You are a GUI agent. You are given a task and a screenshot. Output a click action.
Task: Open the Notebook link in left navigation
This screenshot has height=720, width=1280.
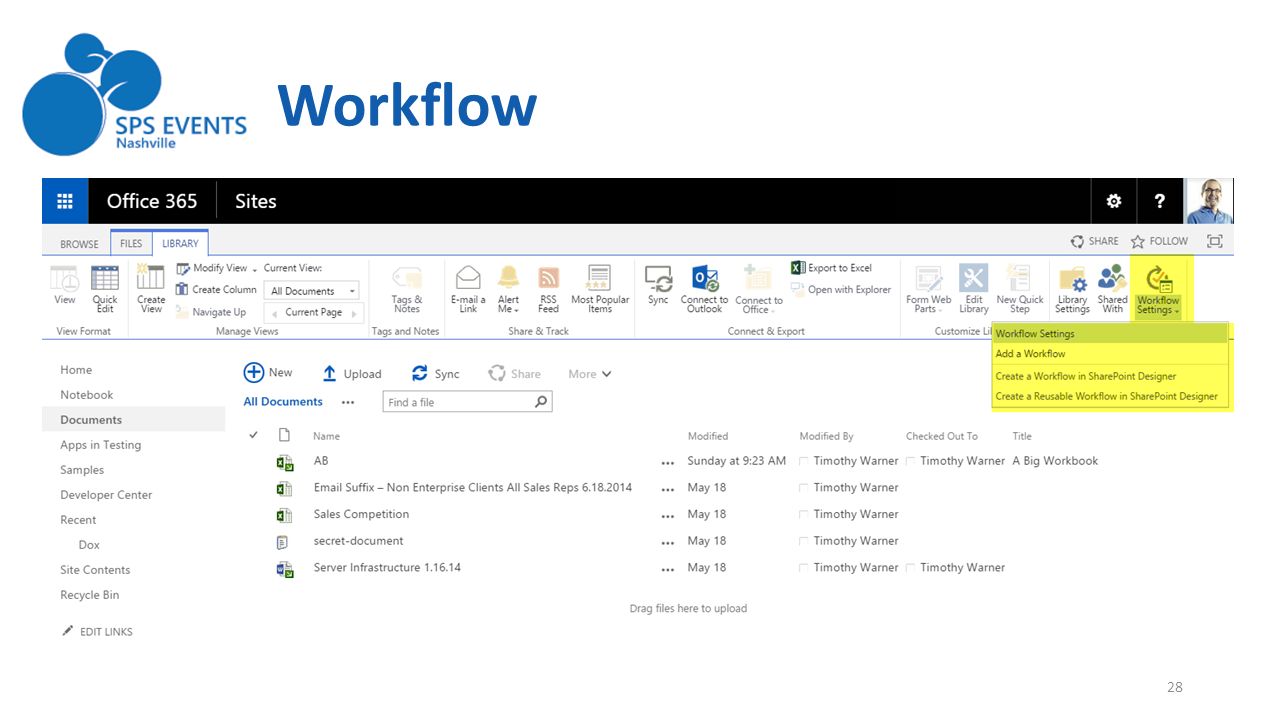pyautogui.click(x=87, y=395)
